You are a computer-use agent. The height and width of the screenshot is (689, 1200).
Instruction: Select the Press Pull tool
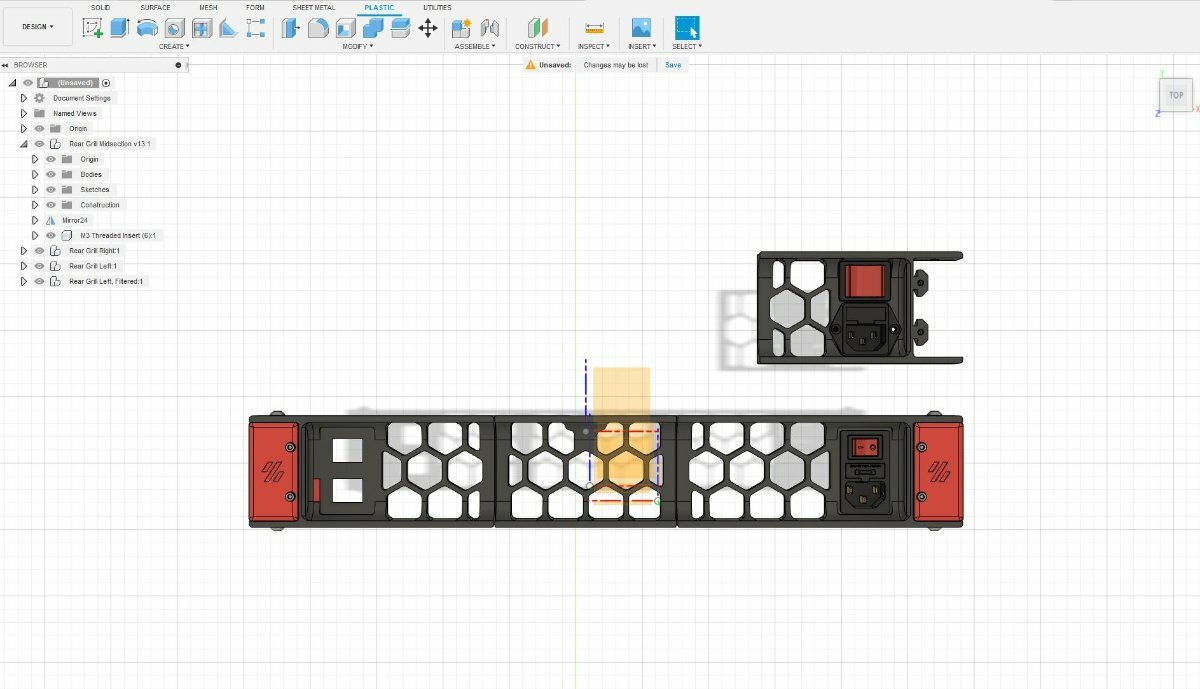[x=291, y=28]
